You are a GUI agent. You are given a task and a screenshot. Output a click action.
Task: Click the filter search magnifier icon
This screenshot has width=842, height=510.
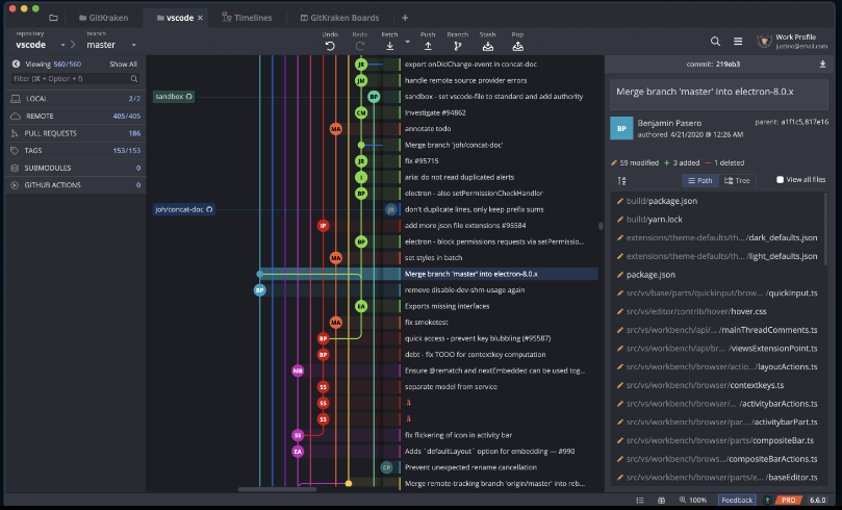[x=134, y=78]
